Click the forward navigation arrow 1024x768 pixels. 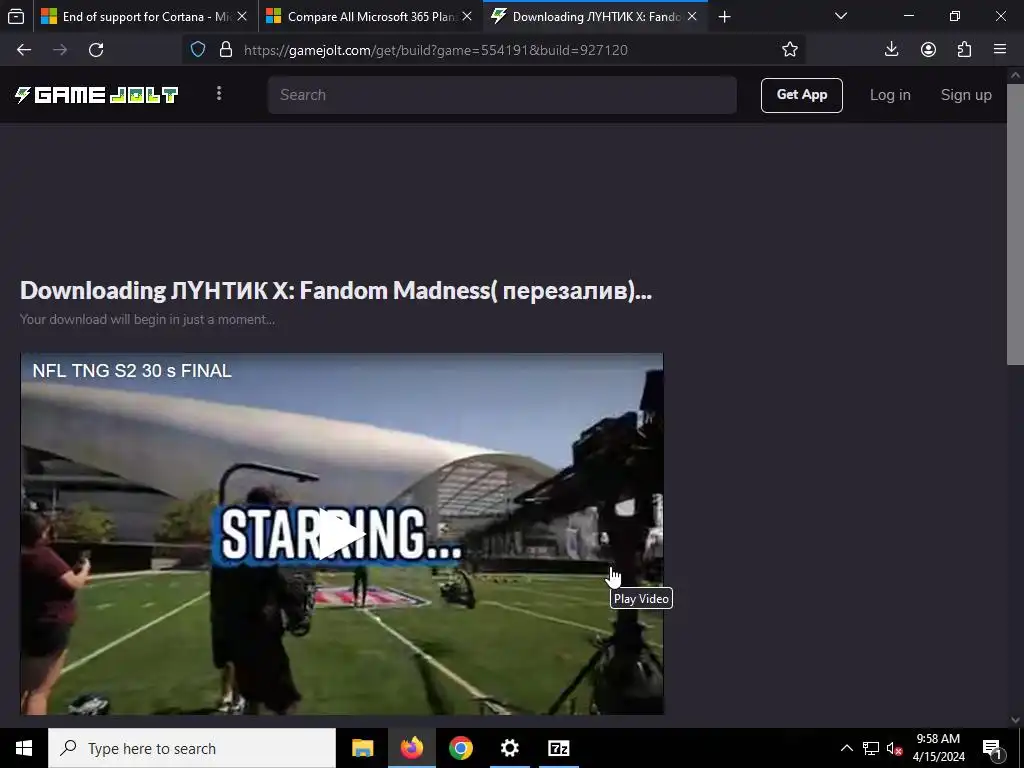pos(60,50)
